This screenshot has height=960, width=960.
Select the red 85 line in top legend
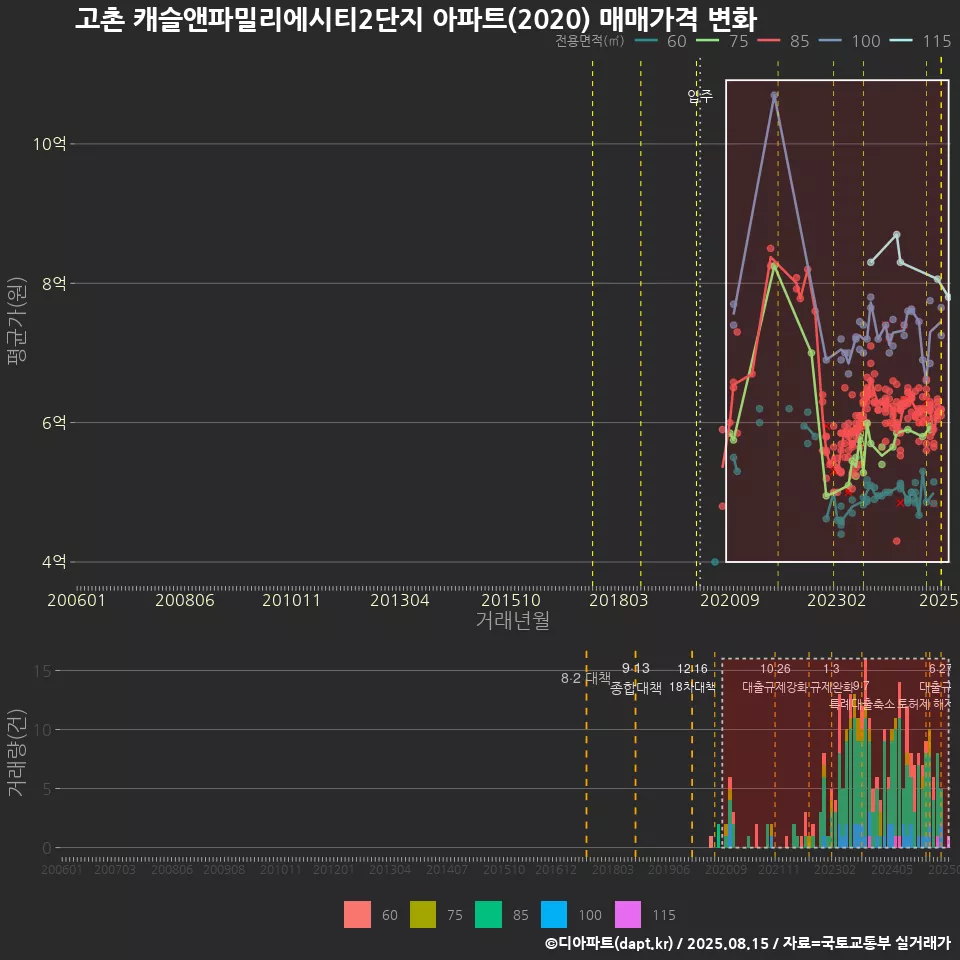click(x=769, y=41)
